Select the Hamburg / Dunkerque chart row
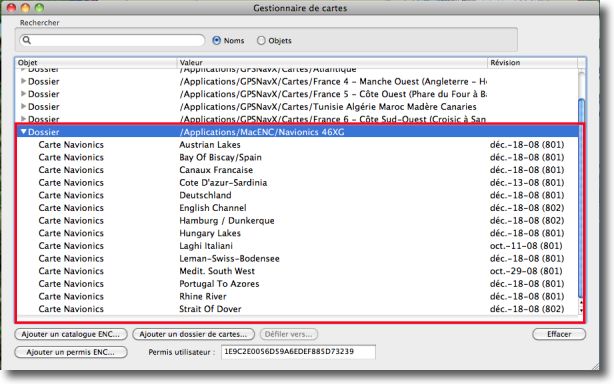 click(298, 220)
